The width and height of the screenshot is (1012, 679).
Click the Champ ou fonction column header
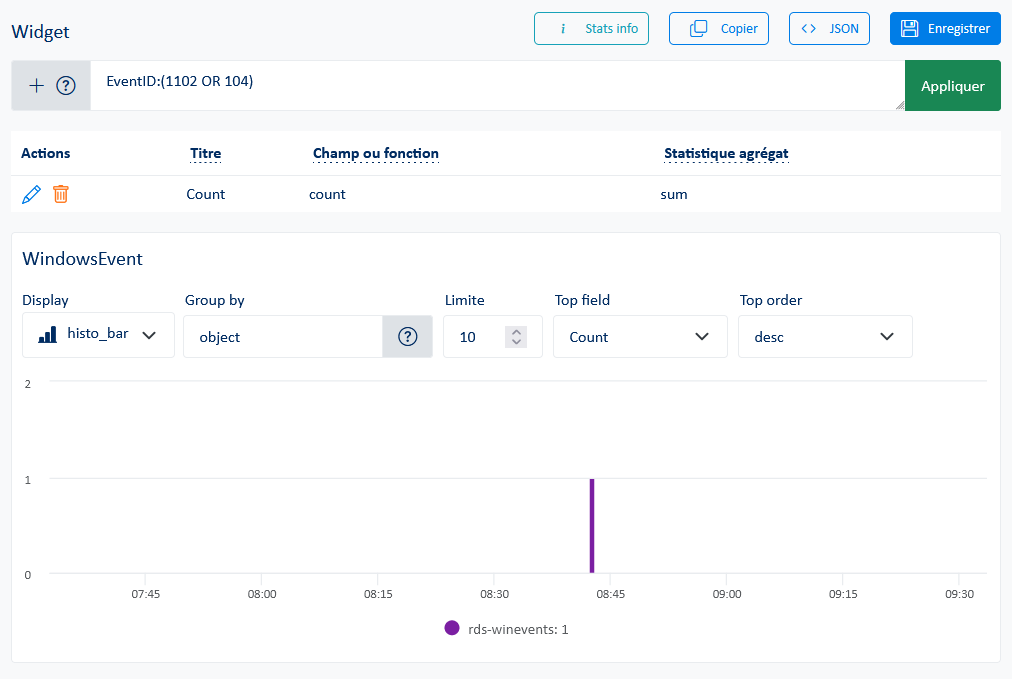coord(375,153)
